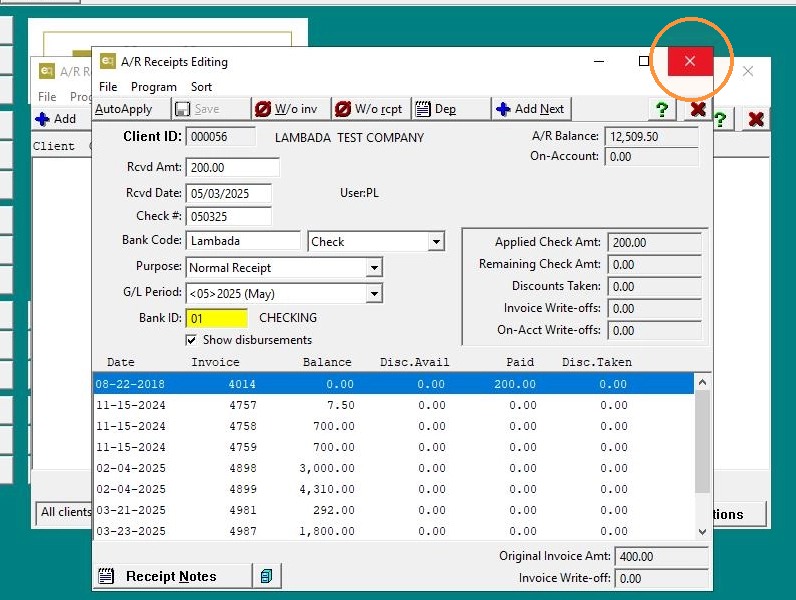
Task: Select invoice 4987 row
Action: click(393, 531)
